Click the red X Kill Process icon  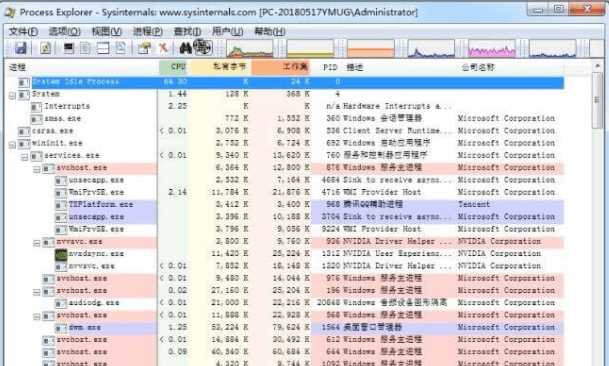click(x=163, y=48)
